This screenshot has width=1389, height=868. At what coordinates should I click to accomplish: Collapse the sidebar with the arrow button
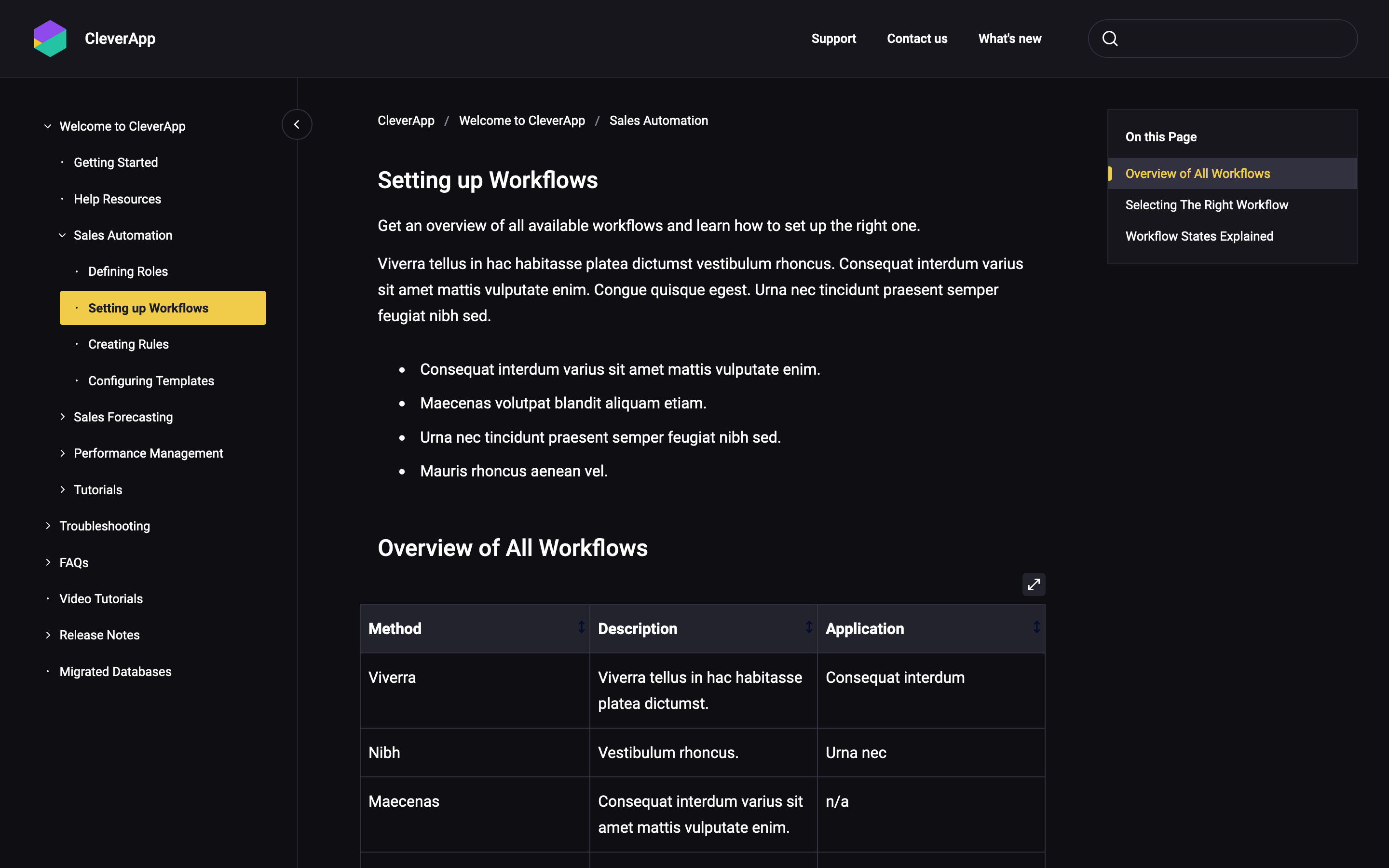pos(297,124)
